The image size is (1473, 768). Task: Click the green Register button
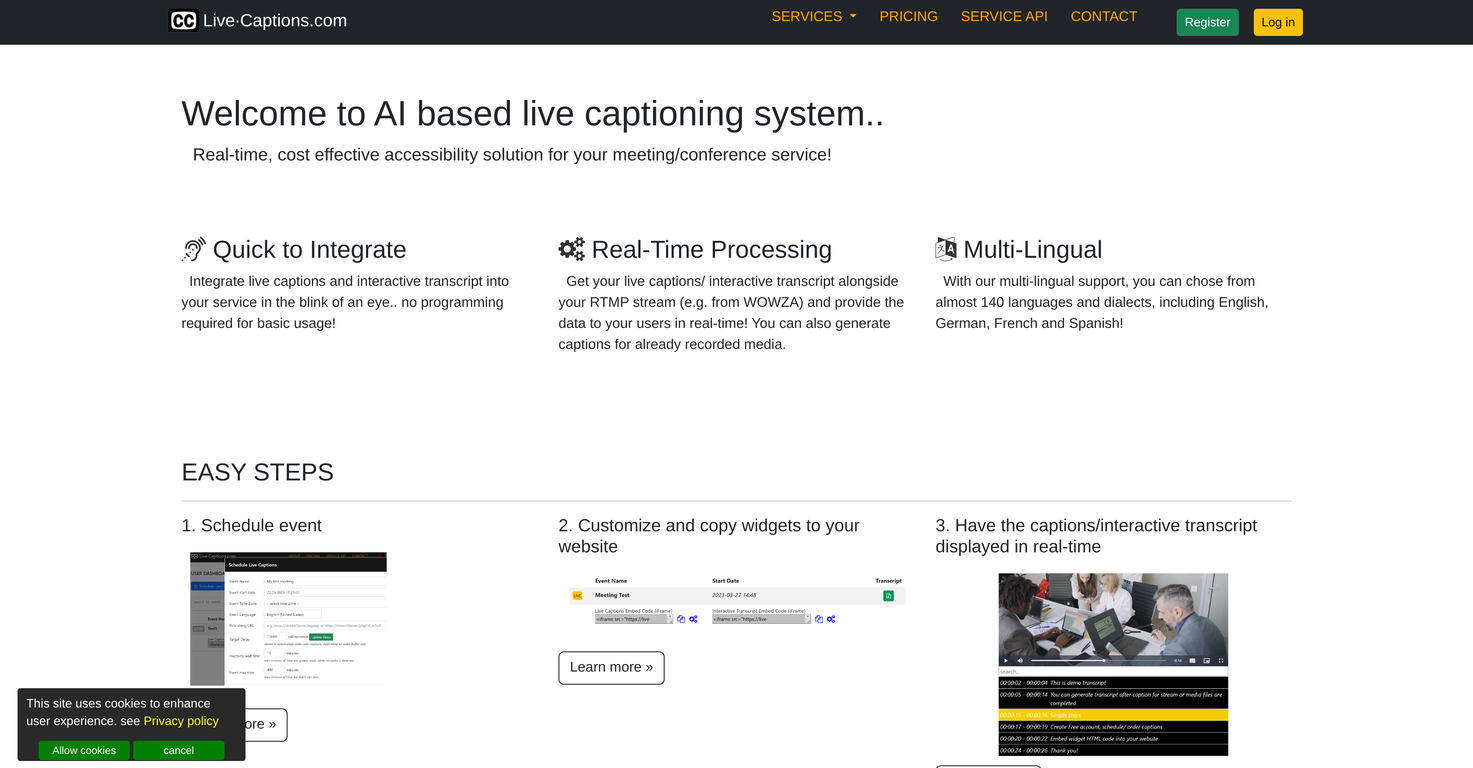click(x=1207, y=22)
